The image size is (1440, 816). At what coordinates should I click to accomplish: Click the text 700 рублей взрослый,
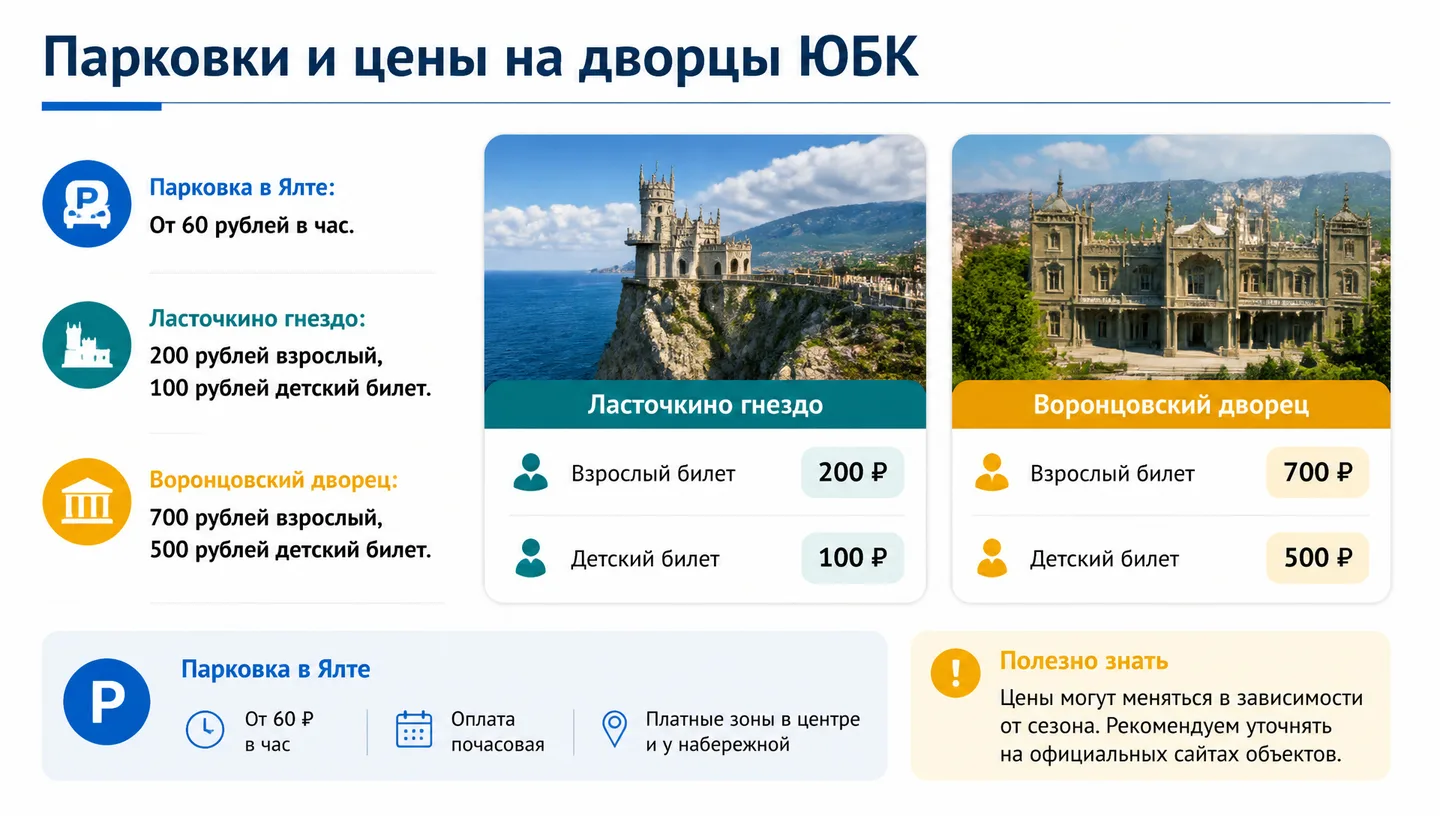pyautogui.click(x=266, y=518)
